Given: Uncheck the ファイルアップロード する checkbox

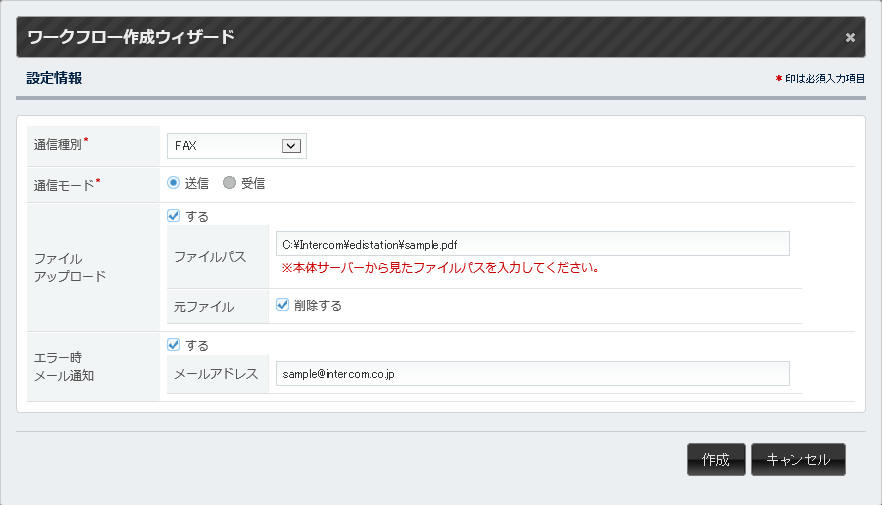Looking at the screenshot, I should pos(174,216).
